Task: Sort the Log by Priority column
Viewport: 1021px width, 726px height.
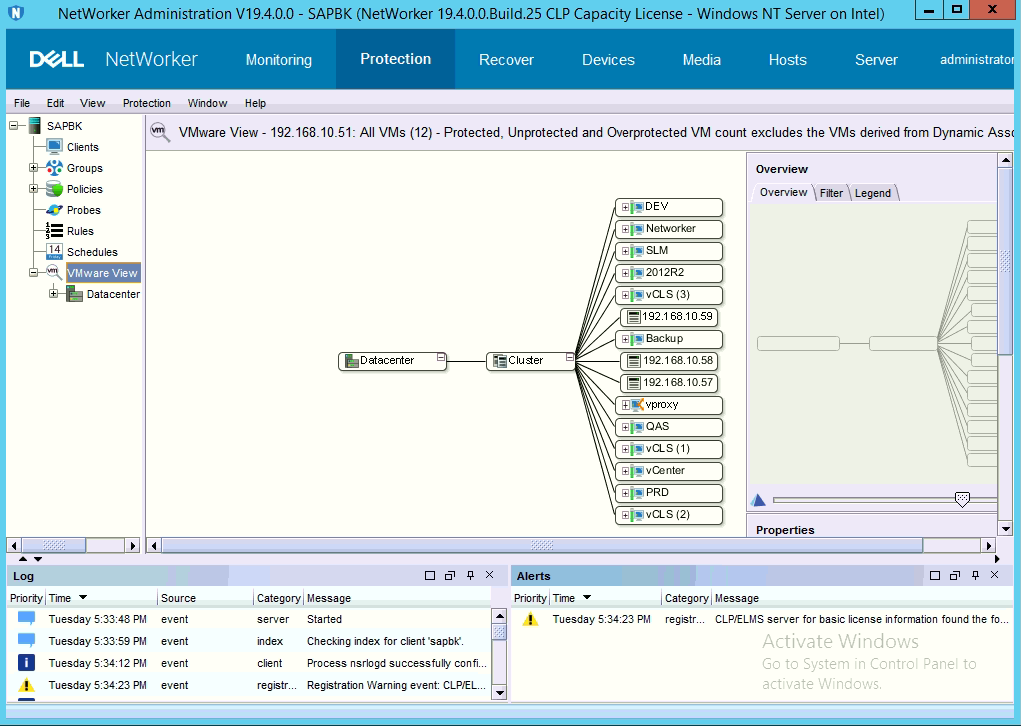Action: click(26, 598)
